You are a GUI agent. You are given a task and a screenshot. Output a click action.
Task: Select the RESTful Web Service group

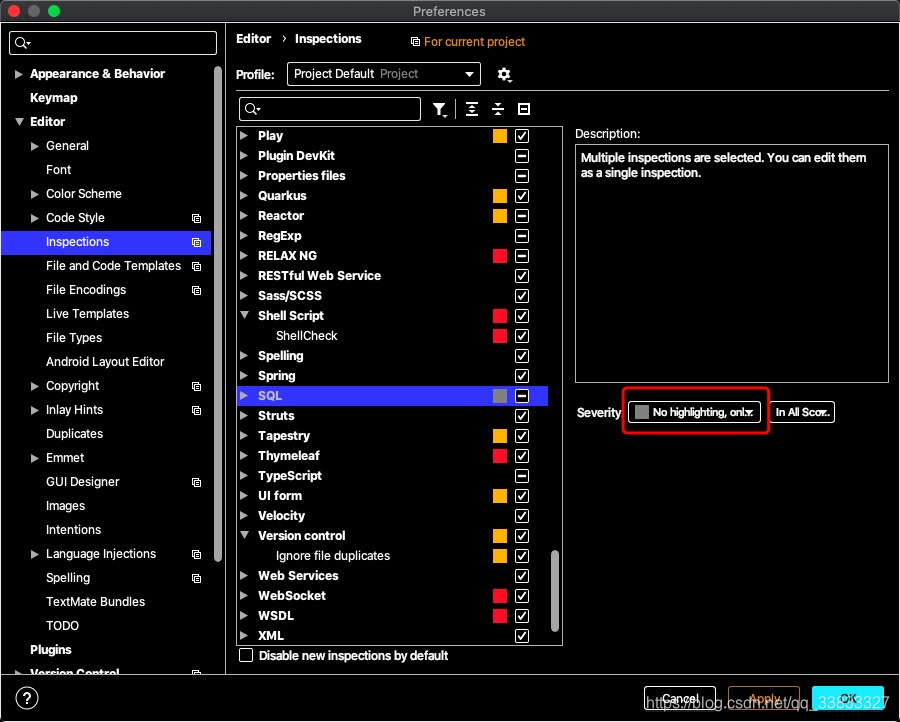tap(392, 276)
